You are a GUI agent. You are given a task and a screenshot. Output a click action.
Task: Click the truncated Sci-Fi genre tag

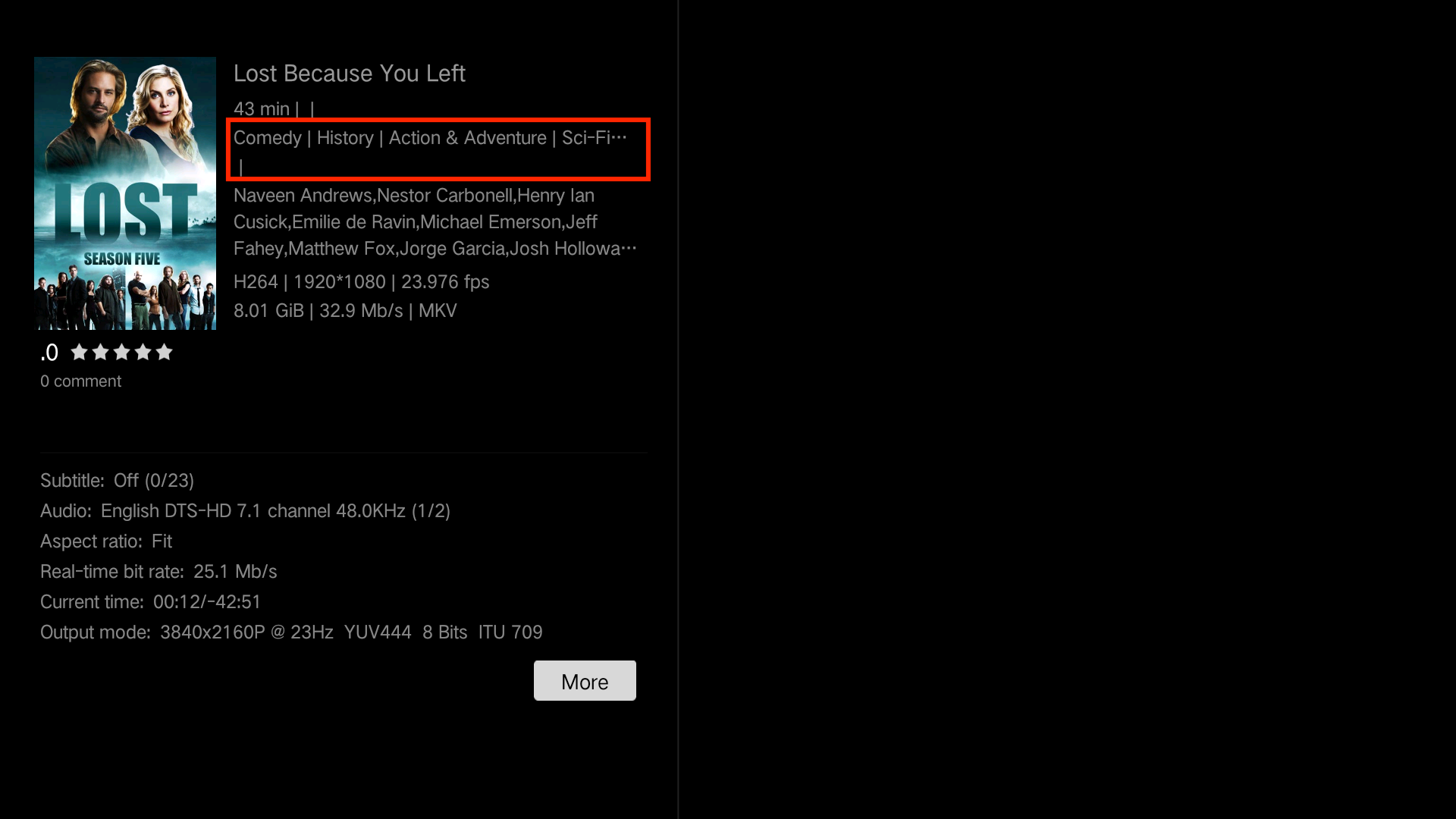pos(594,138)
